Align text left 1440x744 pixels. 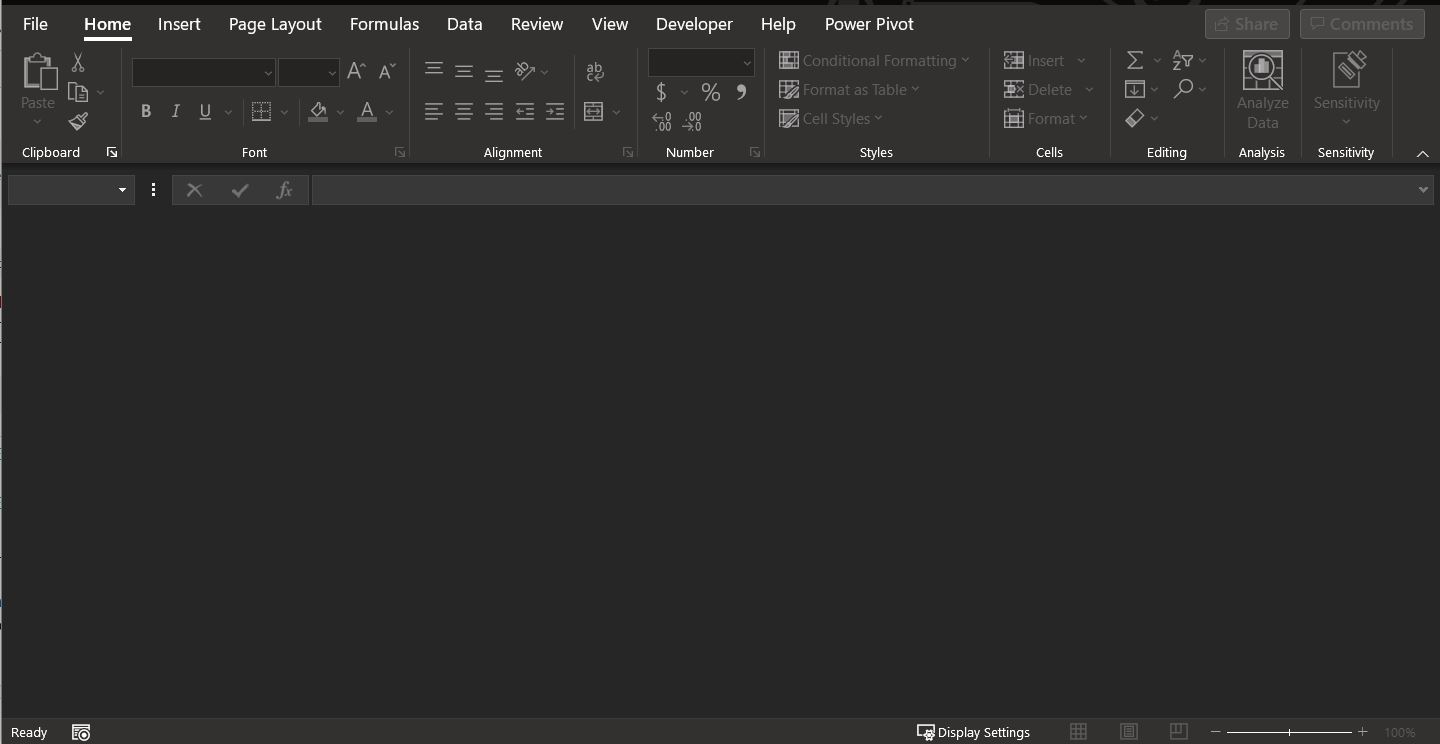click(434, 111)
